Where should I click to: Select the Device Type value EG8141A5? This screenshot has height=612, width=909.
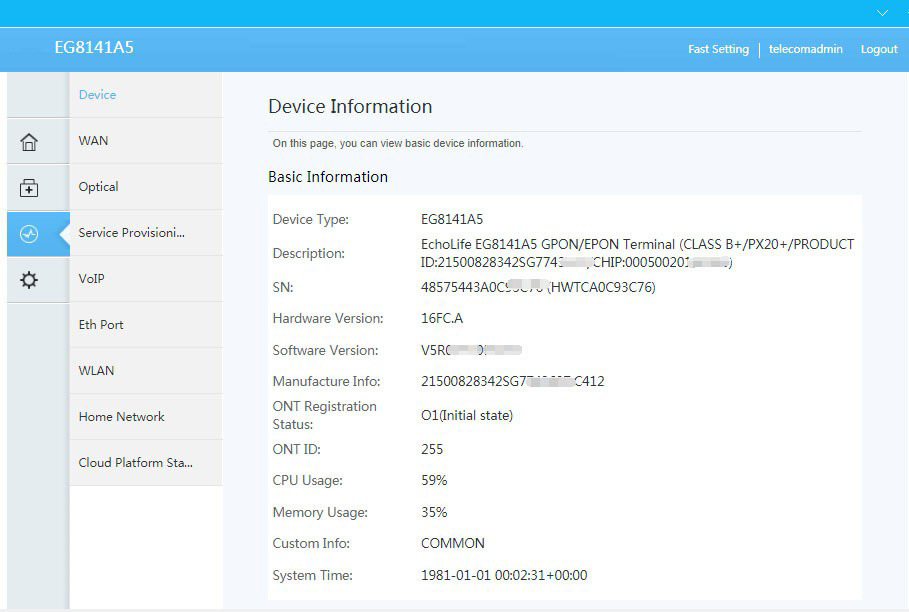(x=452, y=219)
